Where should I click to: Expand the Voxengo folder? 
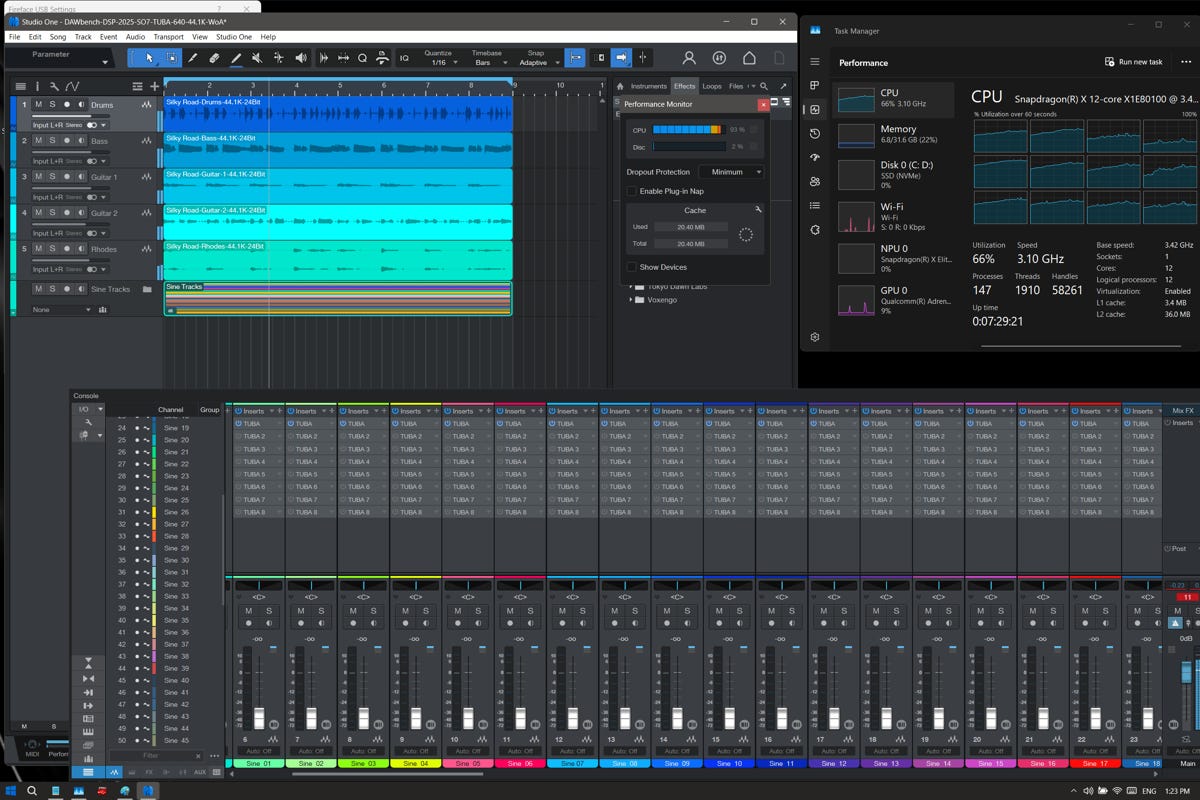coord(630,299)
